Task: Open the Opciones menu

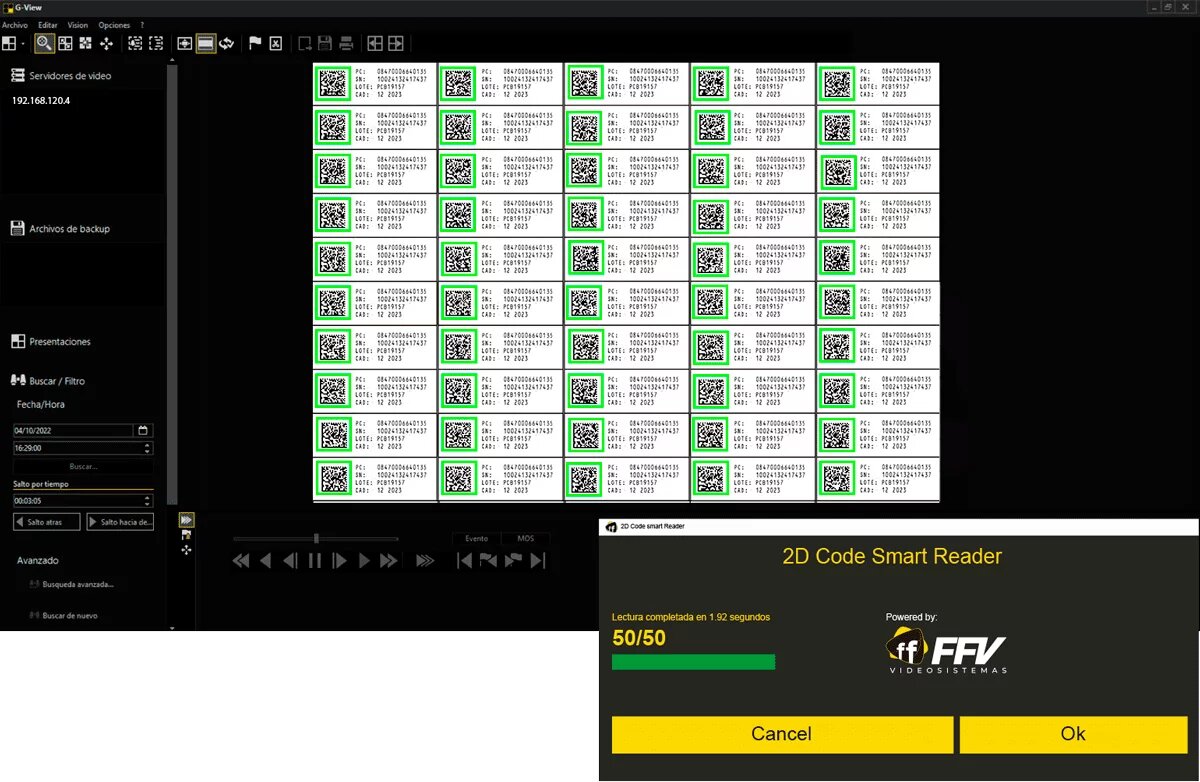Action: click(114, 24)
